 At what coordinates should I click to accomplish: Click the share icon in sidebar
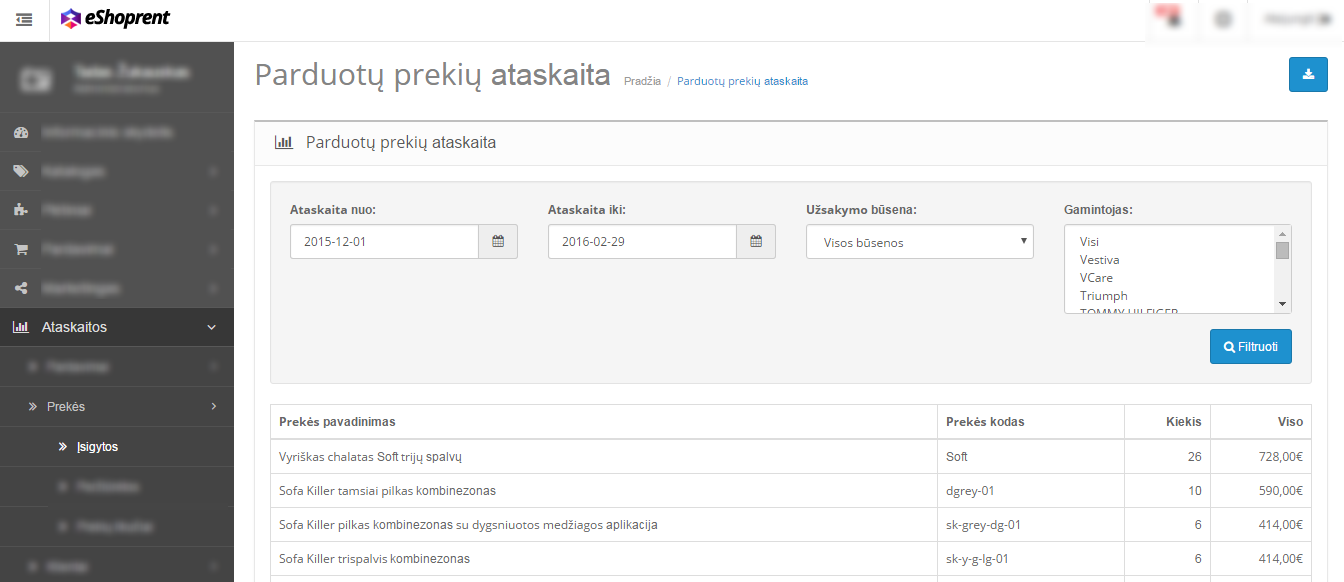coord(21,288)
